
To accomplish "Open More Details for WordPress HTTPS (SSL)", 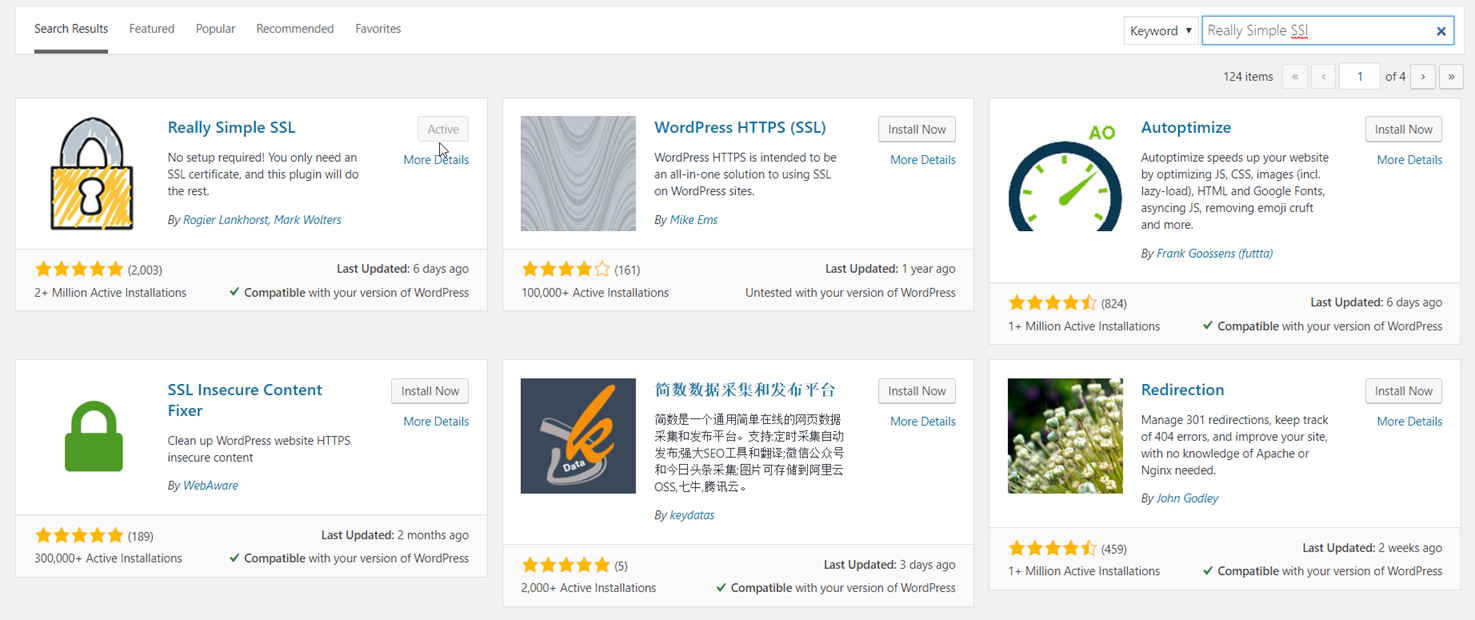I will coord(923,160).
